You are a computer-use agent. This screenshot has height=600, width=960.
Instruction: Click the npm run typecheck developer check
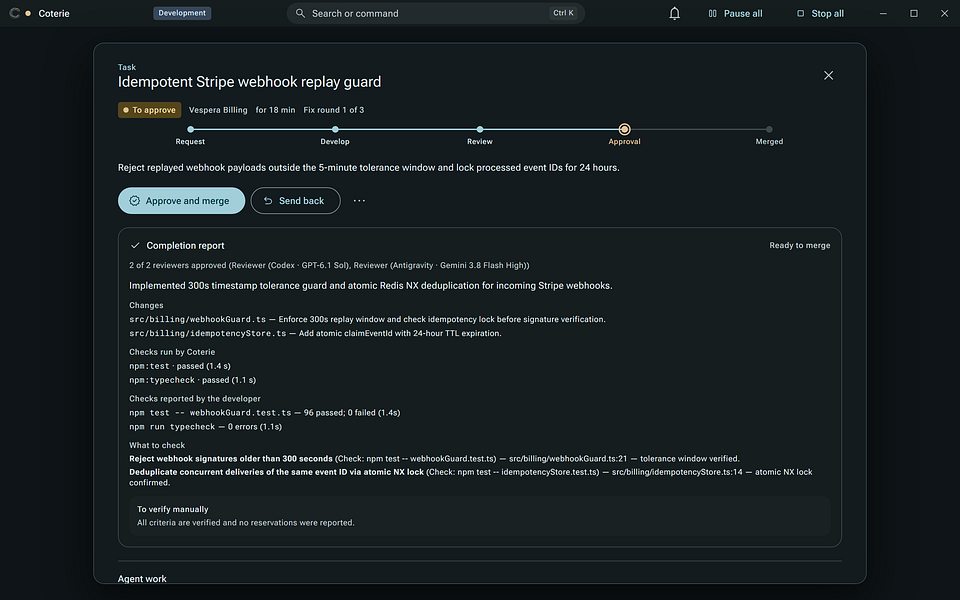click(206, 427)
